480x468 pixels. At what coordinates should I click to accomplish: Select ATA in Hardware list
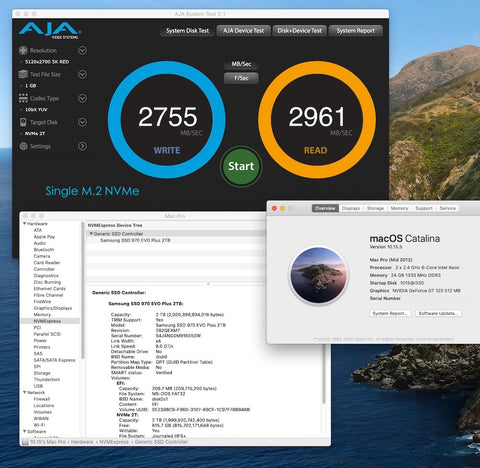pos(38,230)
